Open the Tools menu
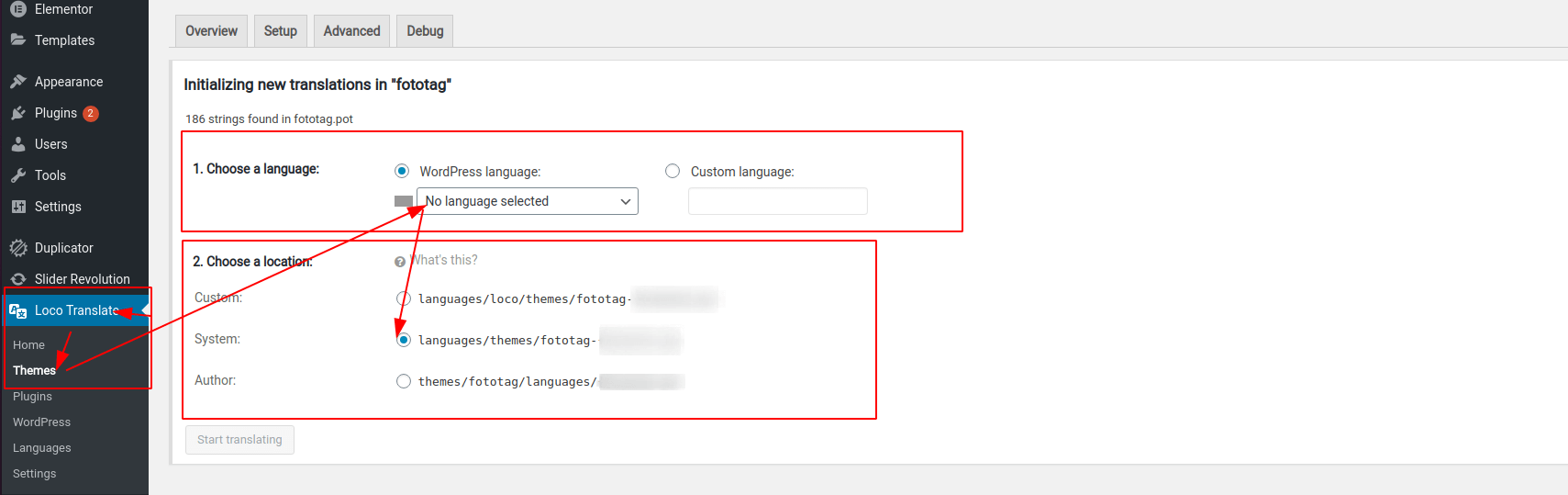The image size is (1568, 495). [50, 175]
